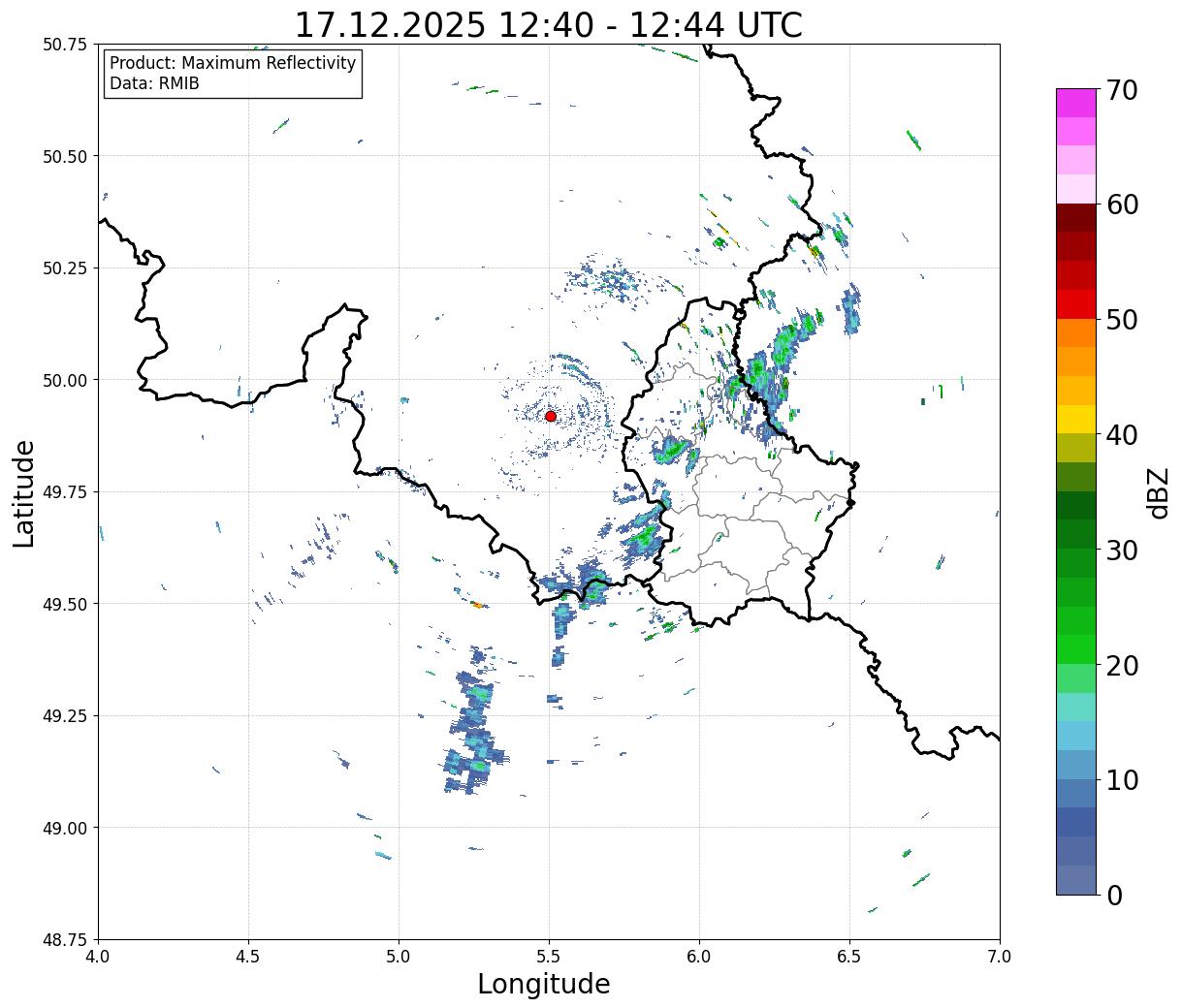Screen dimensions: 1182x1008
Task: Click the 30 tick on the colorbar
Action: coord(1121,550)
